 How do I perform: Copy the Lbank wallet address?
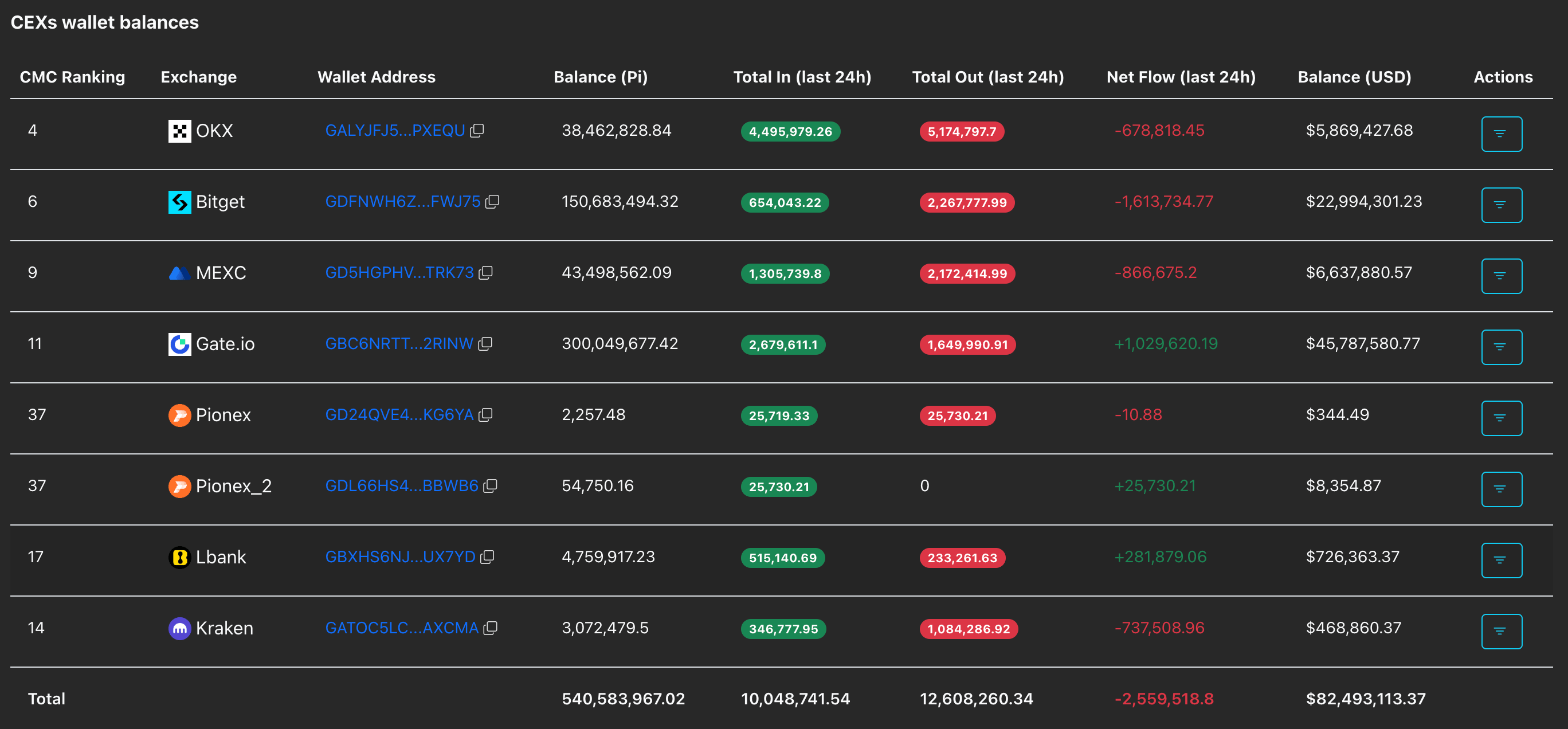[x=487, y=558]
